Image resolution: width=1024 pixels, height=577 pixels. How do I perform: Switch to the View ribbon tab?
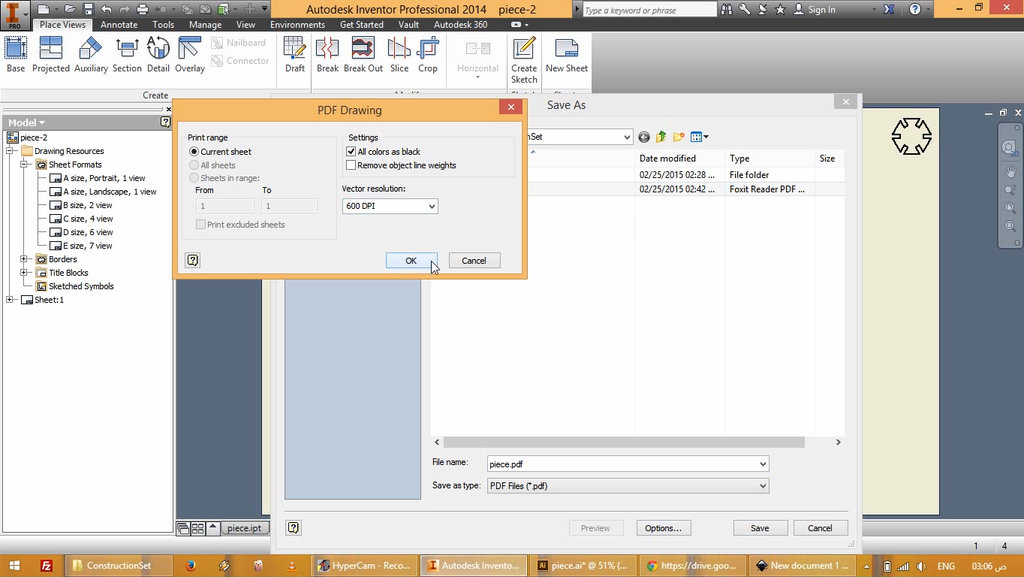(246, 25)
